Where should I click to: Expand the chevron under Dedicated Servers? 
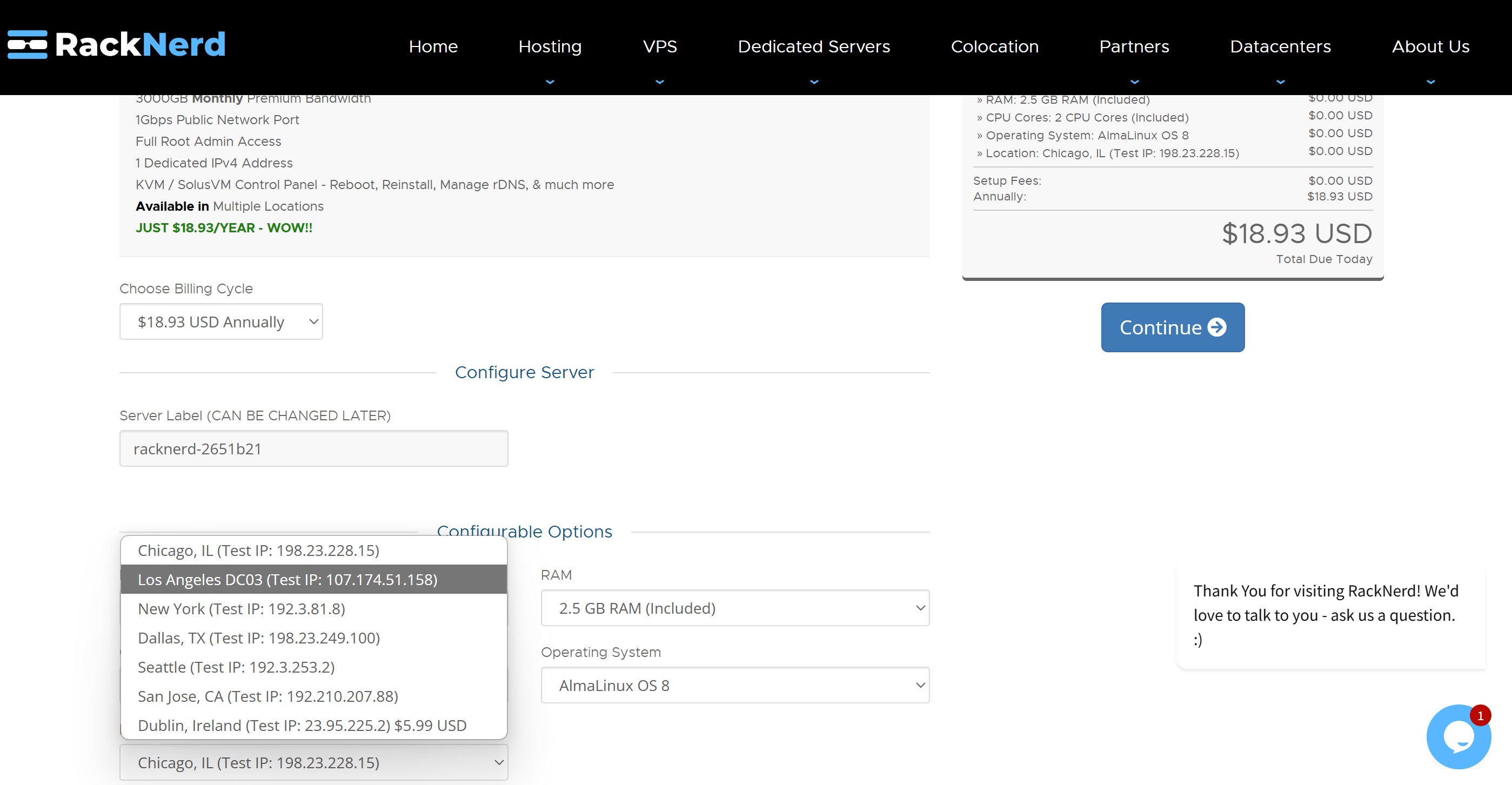coord(813,82)
